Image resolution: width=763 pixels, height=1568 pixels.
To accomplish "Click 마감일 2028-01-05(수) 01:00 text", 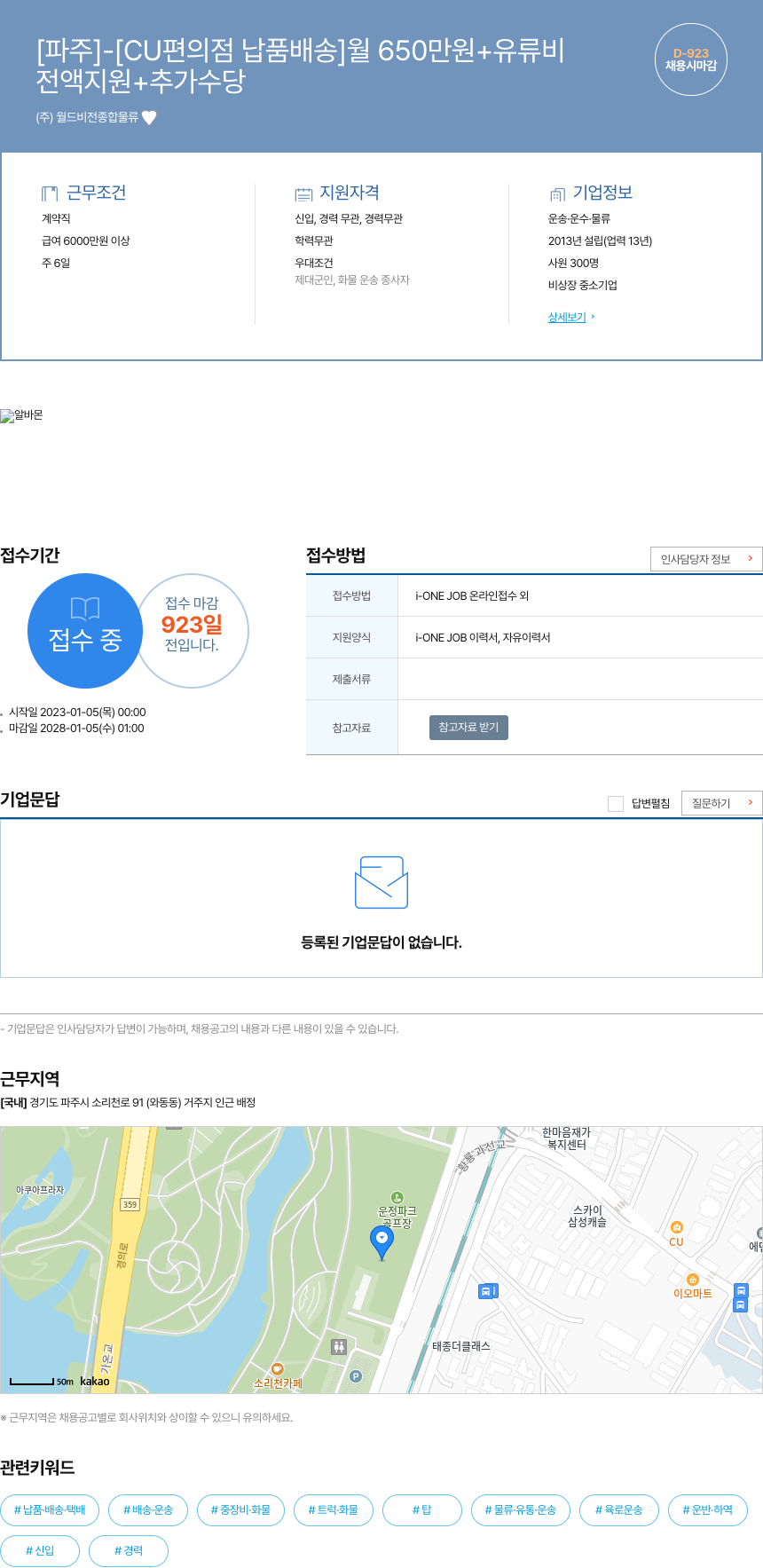I will click(x=76, y=729).
